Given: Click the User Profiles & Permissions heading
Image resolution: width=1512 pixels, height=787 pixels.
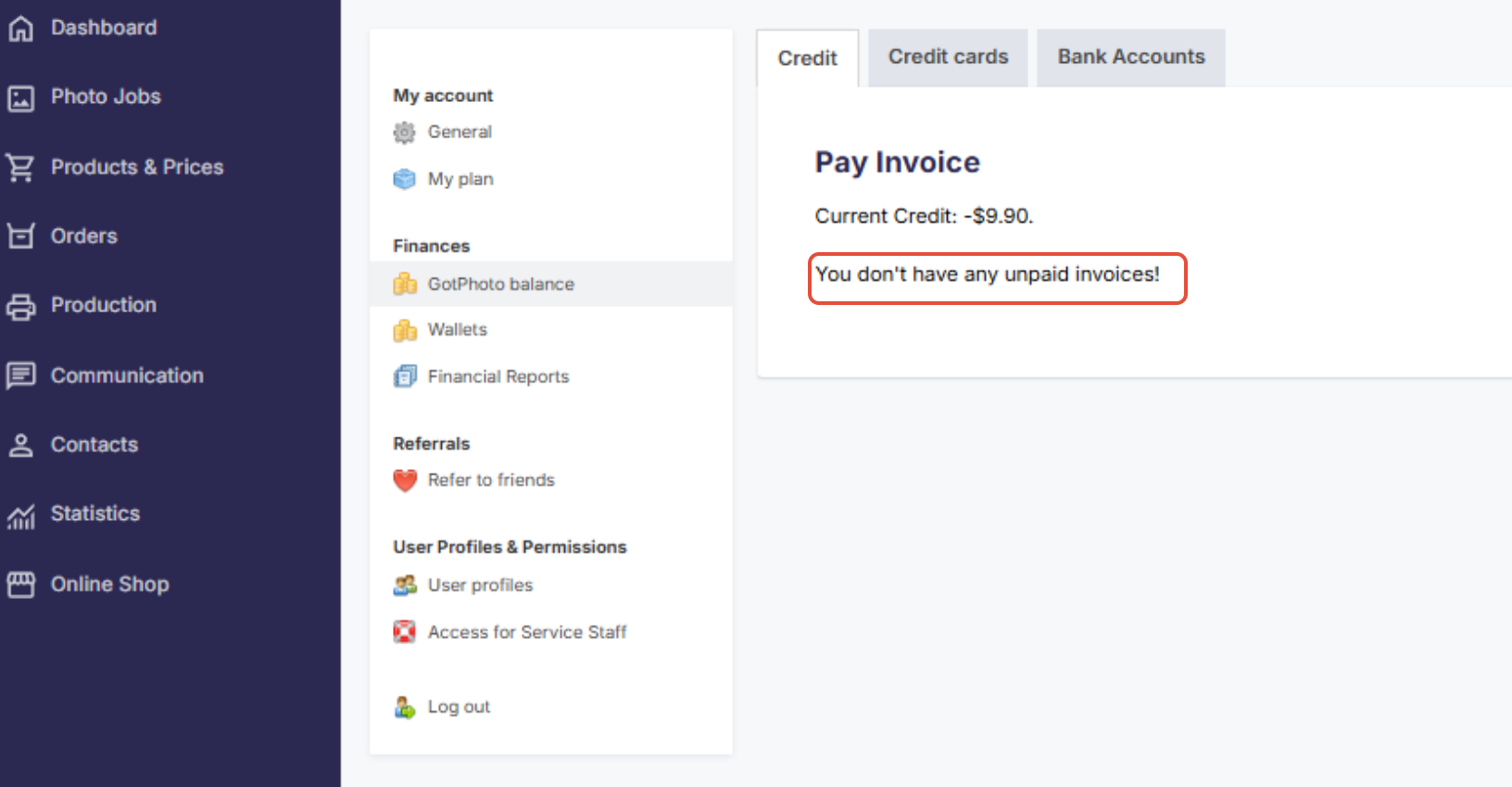Looking at the screenshot, I should tap(510, 547).
